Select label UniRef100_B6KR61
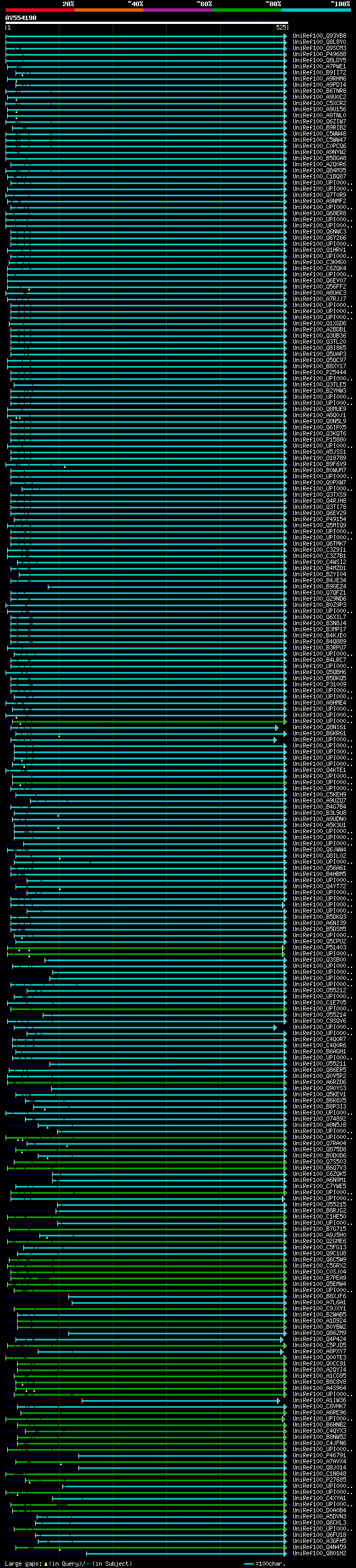The width and height of the screenshot is (356, 1568). tap(319, 734)
